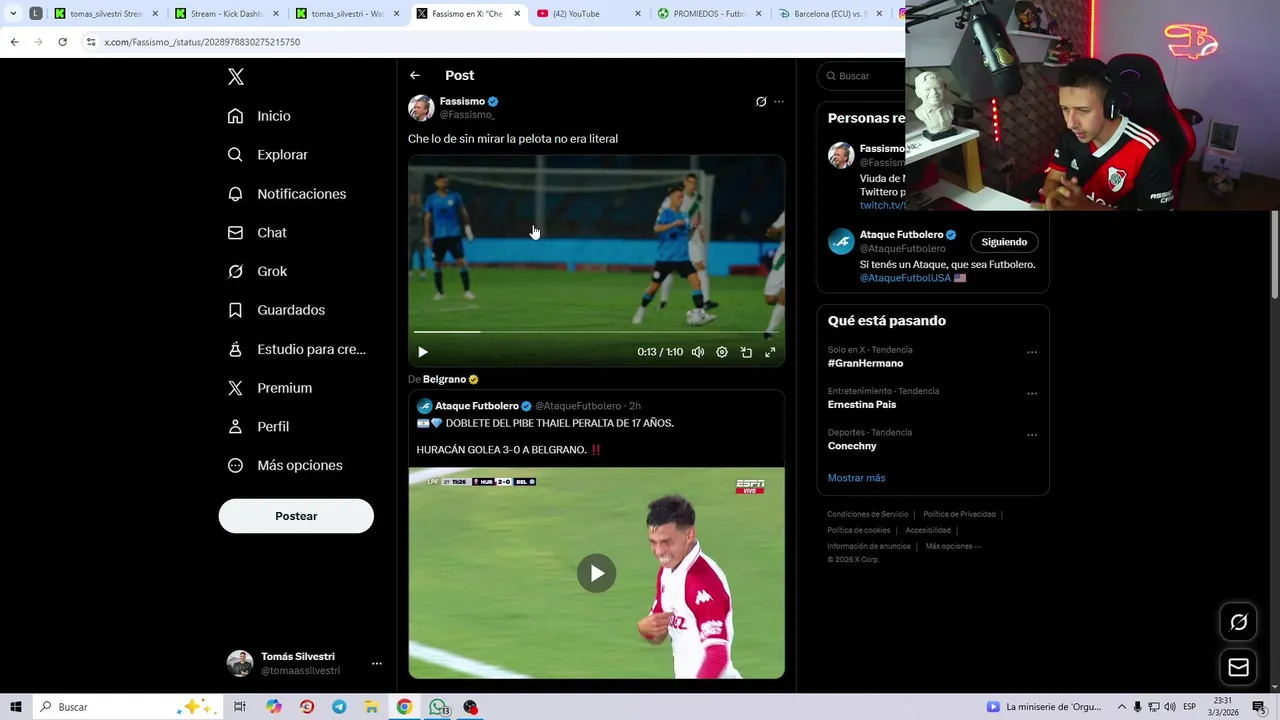The width and height of the screenshot is (1280, 720).
Task: Open Ataque Futbolero avatar in sidebar
Action: 841,241
